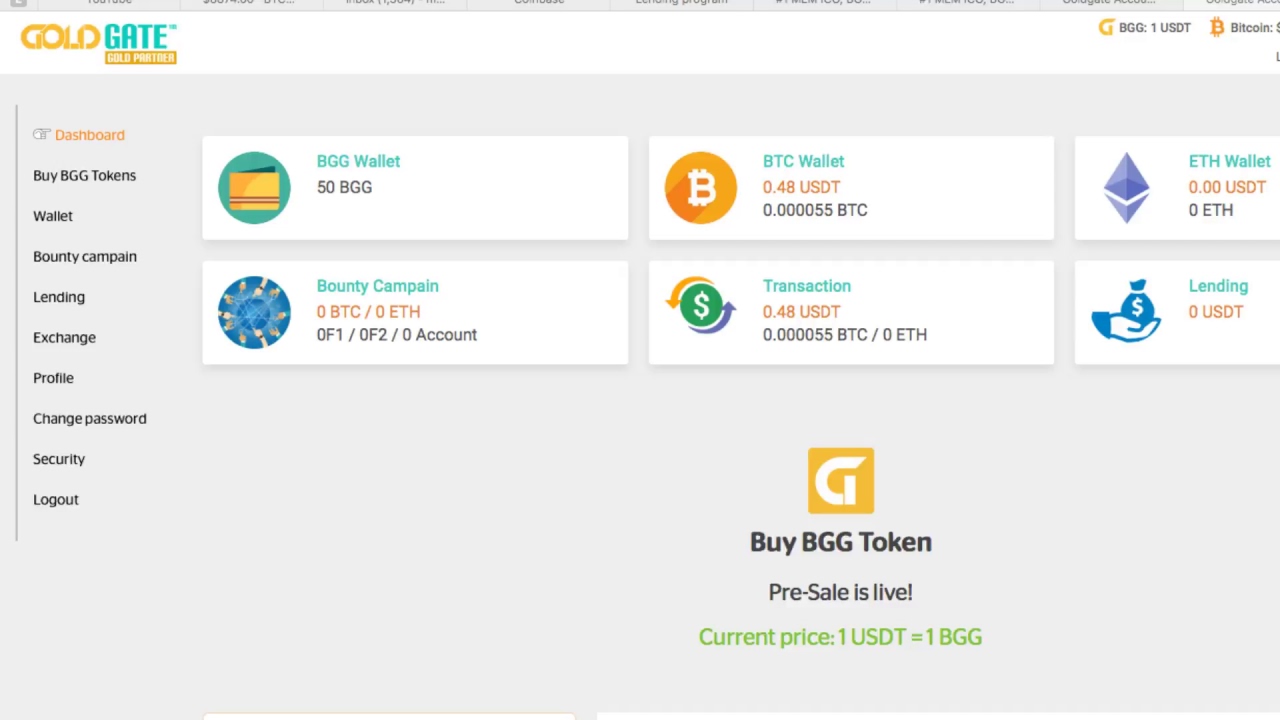Click Logout in sidebar
Viewport: 1280px width, 720px height.
[x=56, y=500]
